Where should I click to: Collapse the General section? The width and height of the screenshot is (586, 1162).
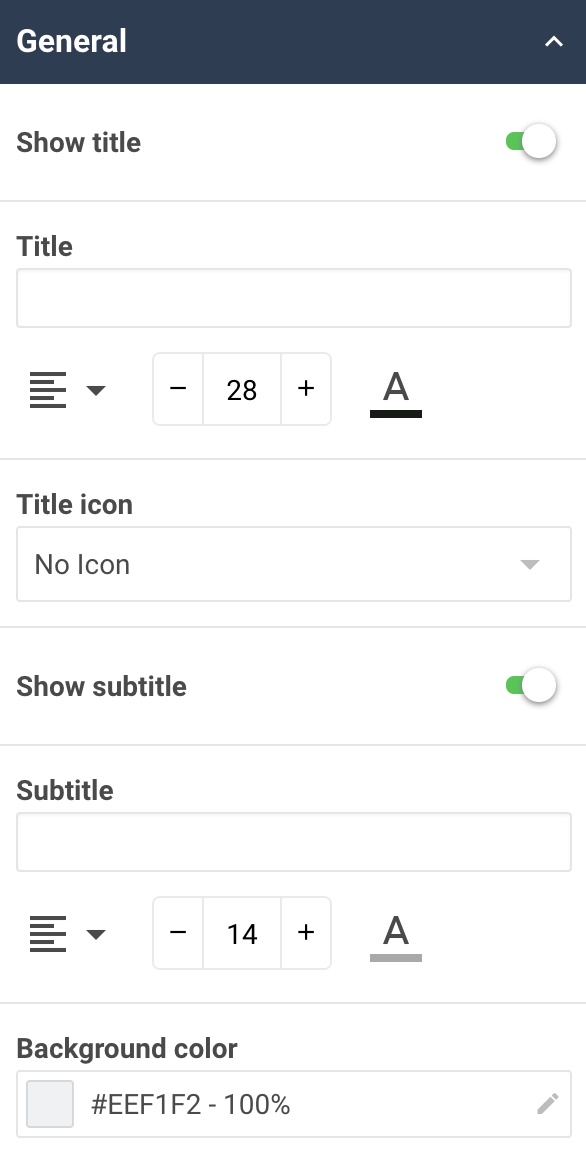(553, 42)
